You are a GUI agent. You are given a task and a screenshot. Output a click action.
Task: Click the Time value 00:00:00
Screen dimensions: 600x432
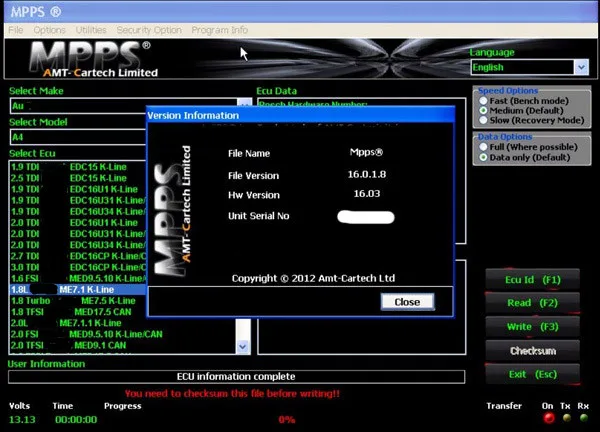(76, 420)
